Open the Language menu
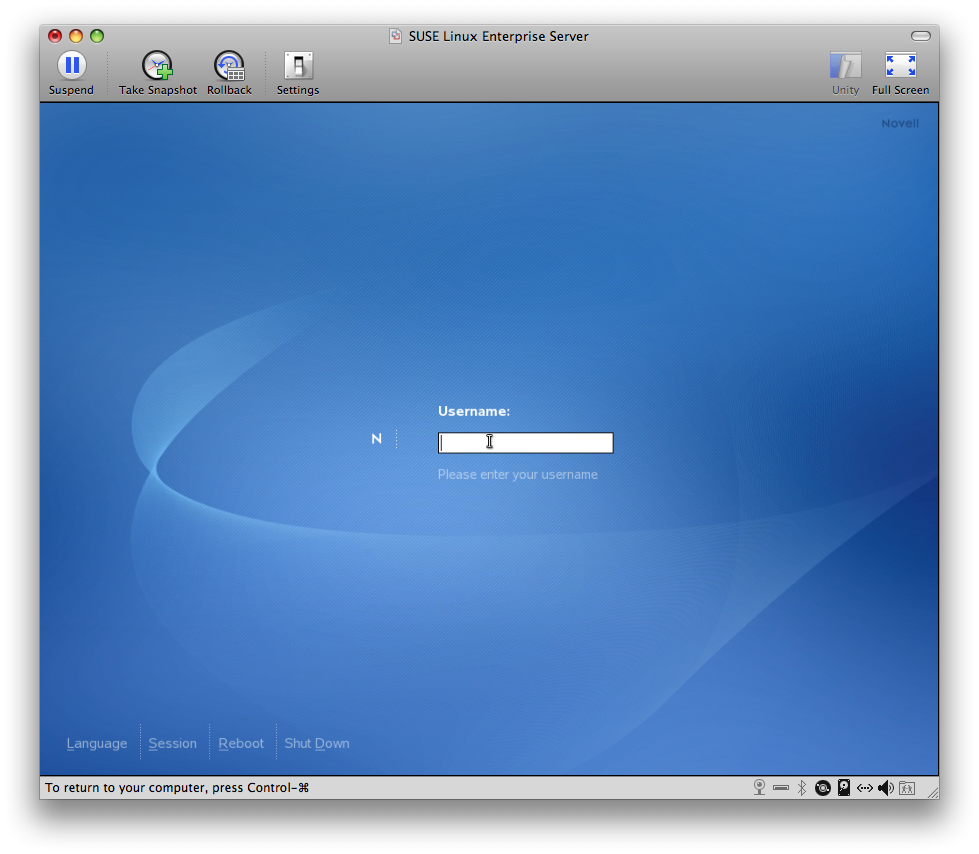This screenshot has height=854, width=979. click(97, 744)
